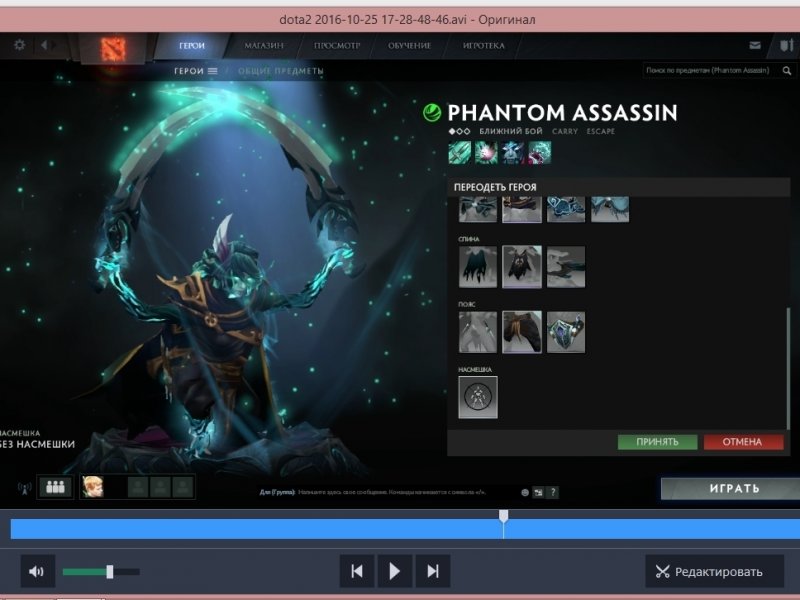Click the blue video timeline bar
800x600 pixels.
405,529
